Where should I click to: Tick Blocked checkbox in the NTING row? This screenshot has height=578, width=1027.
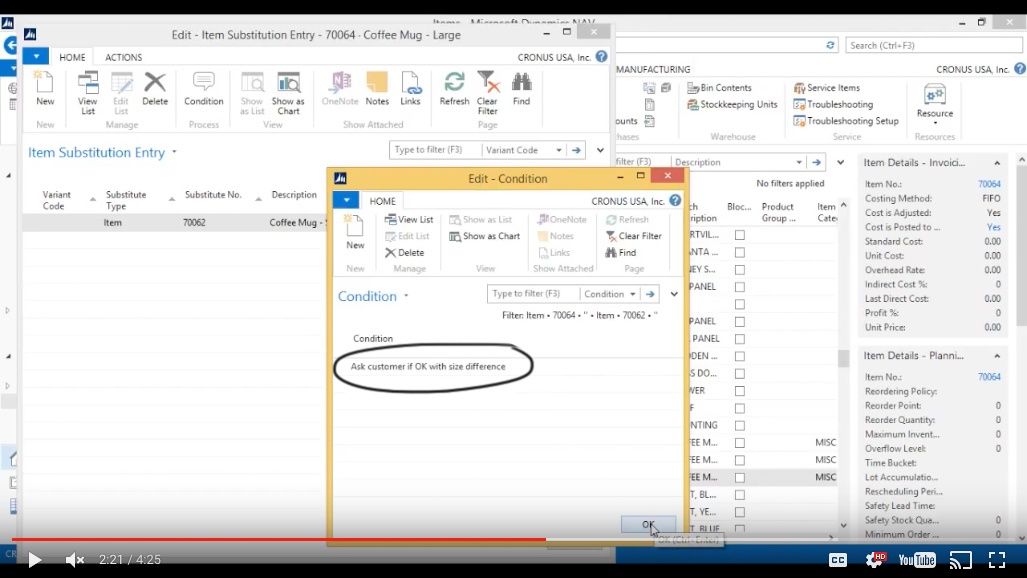[739, 425]
